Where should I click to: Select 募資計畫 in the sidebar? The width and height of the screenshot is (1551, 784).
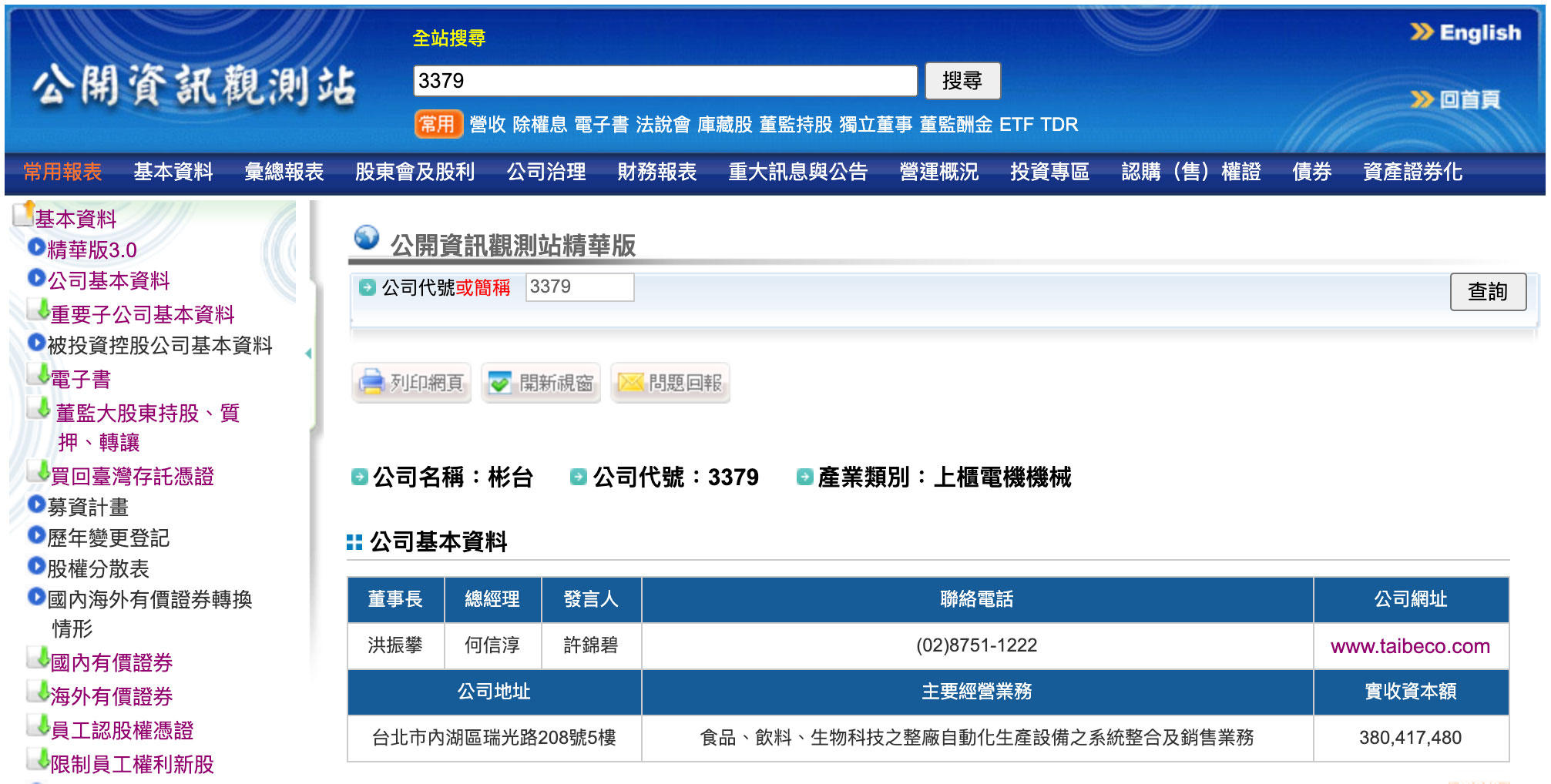pyautogui.click(x=88, y=508)
